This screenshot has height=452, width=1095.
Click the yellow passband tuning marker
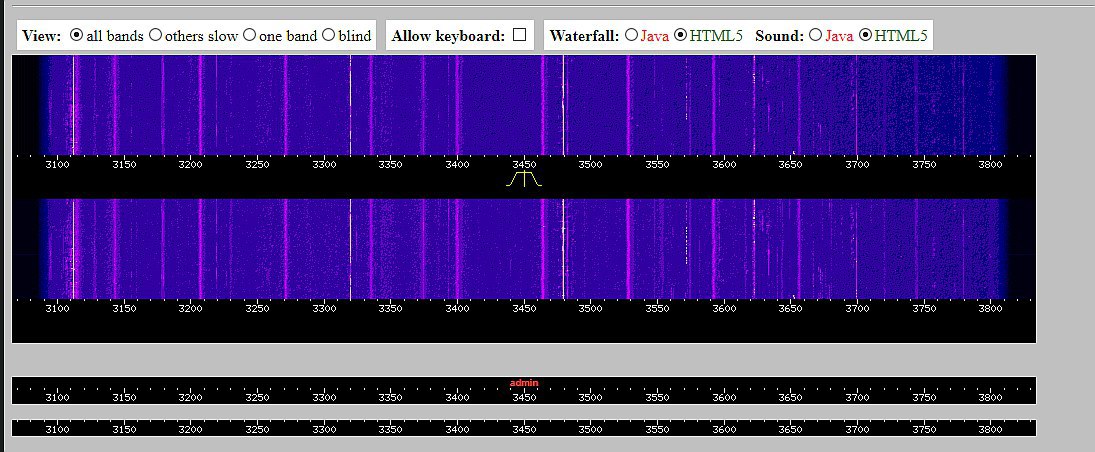[524, 179]
